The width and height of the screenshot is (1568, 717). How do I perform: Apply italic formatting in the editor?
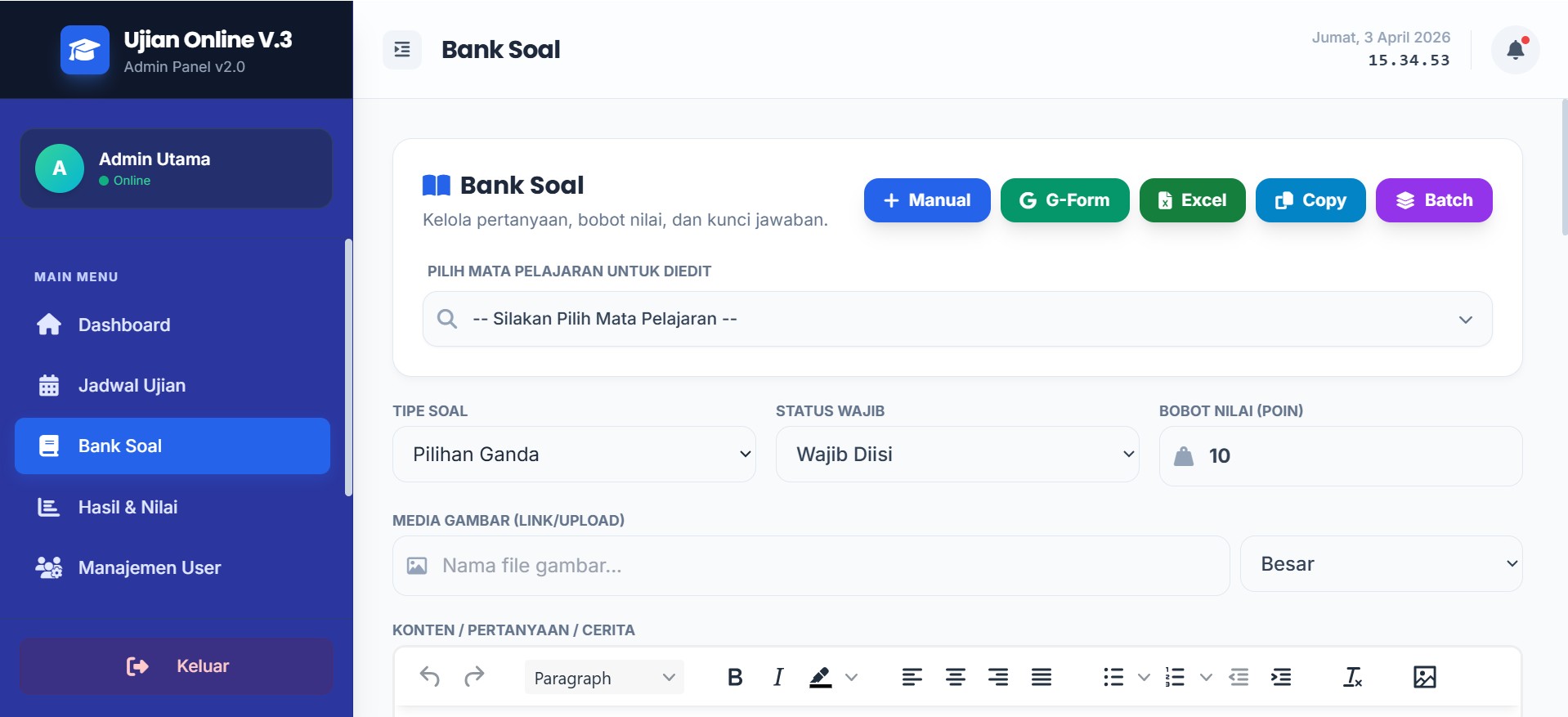[777, 677]
